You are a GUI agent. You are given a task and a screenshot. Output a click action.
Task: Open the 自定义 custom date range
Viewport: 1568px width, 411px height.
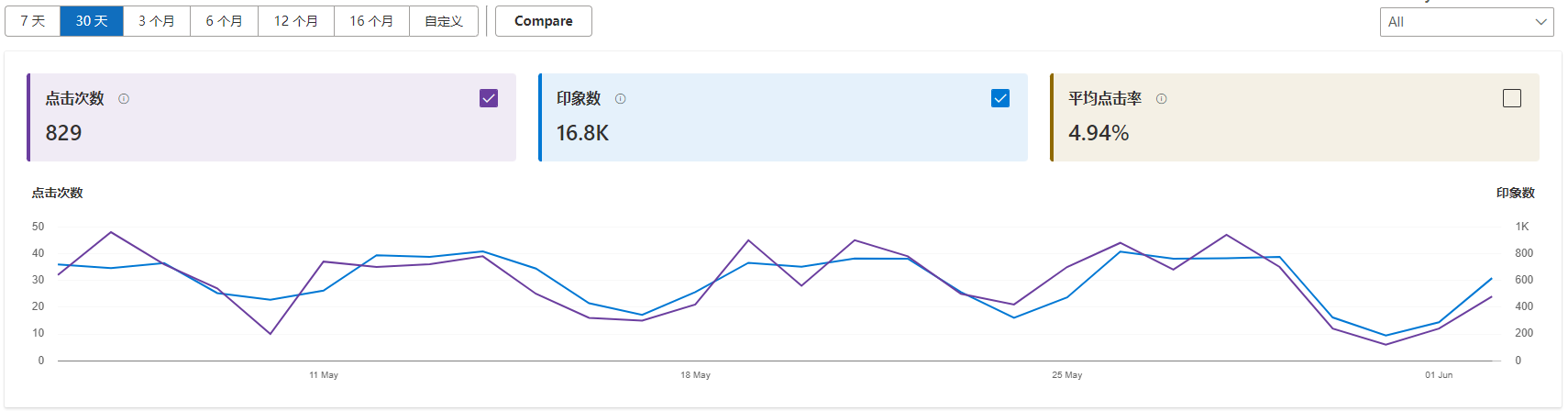click(x=444, y=21)
